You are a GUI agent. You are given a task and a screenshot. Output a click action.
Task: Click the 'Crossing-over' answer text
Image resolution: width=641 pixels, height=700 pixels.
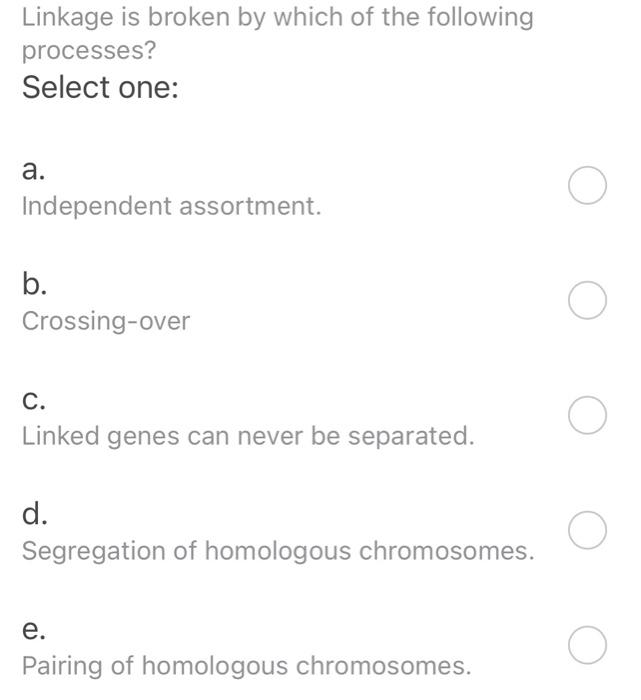pos(106,322)
